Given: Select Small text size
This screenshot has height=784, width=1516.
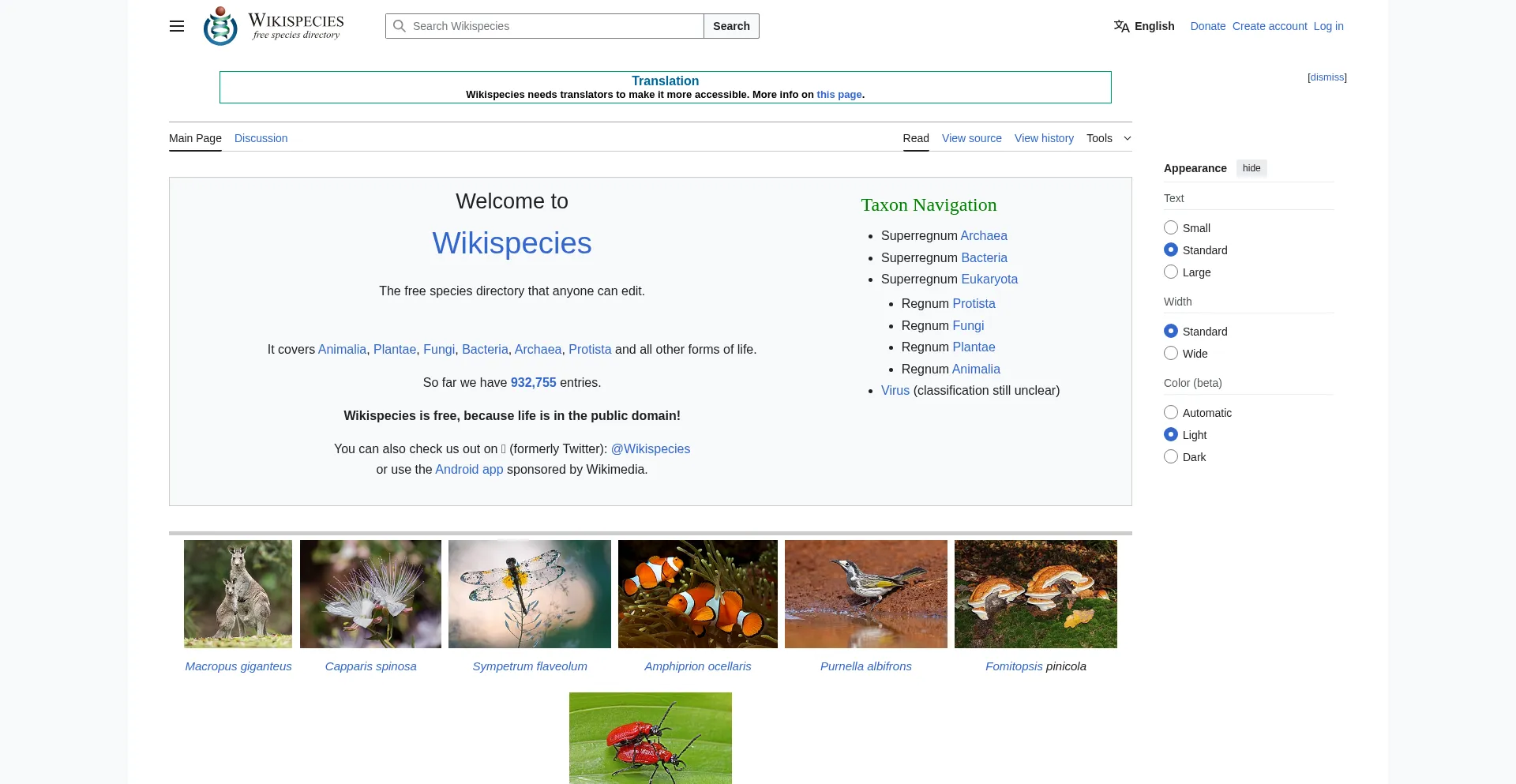Looking at the screenshot, I should [1171, 227].
